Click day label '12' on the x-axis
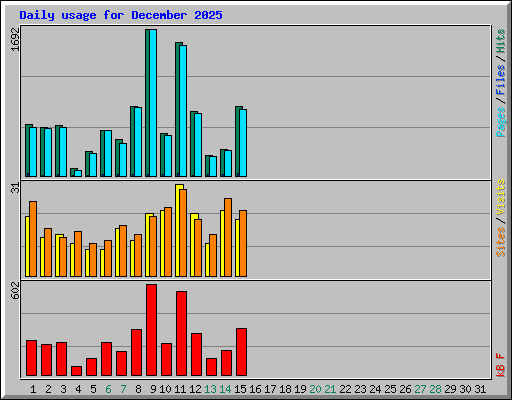Image resolution: width=512 pixels, height=400 pixels. point(195,389)
